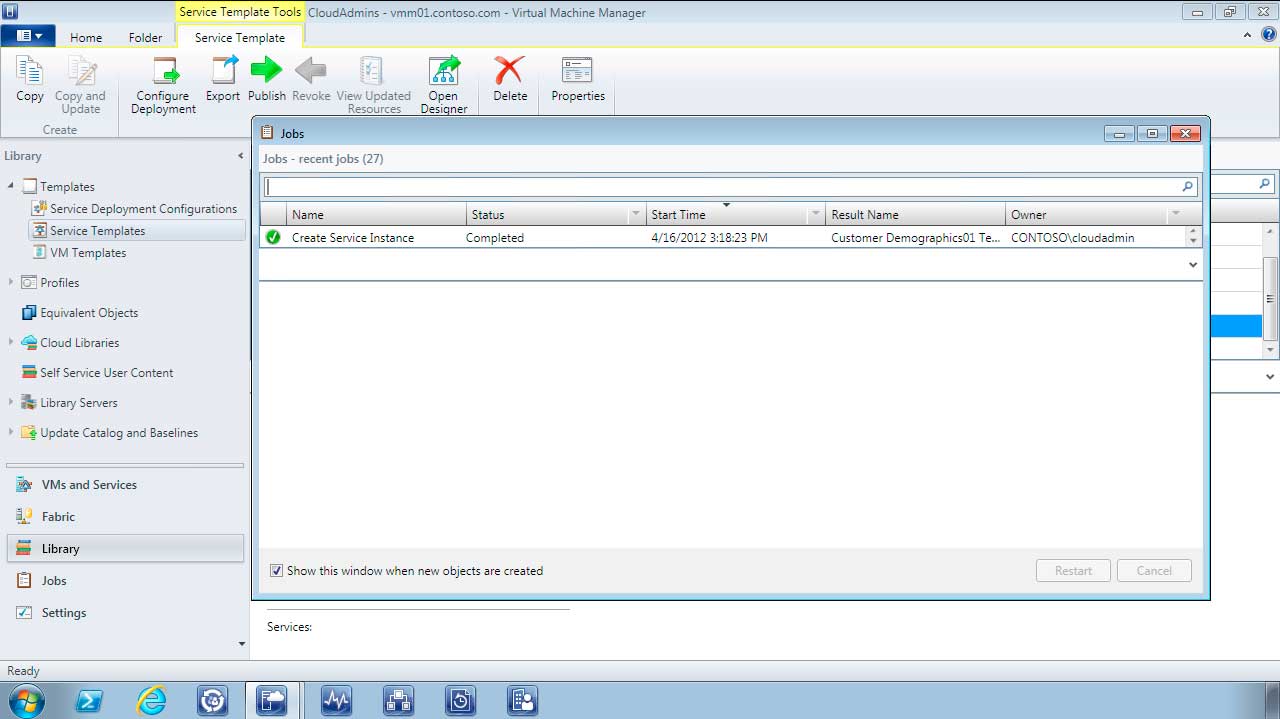Select Equivalent Objects in Library tree
The width and height of the screenshot is (1280, 719).
pyautogui.click(x=89, y=313)
